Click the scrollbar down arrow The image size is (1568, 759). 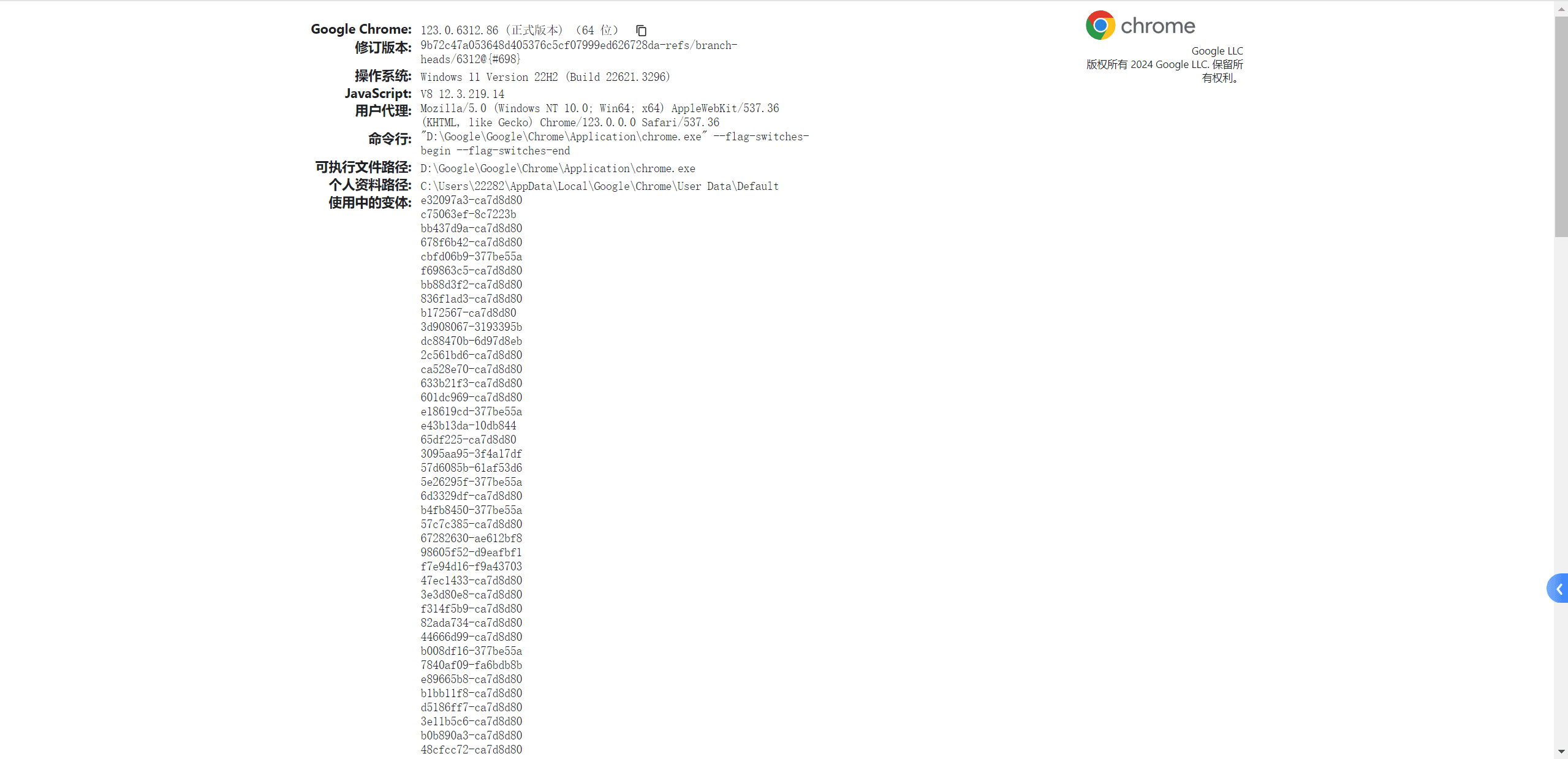[1561, 751]
